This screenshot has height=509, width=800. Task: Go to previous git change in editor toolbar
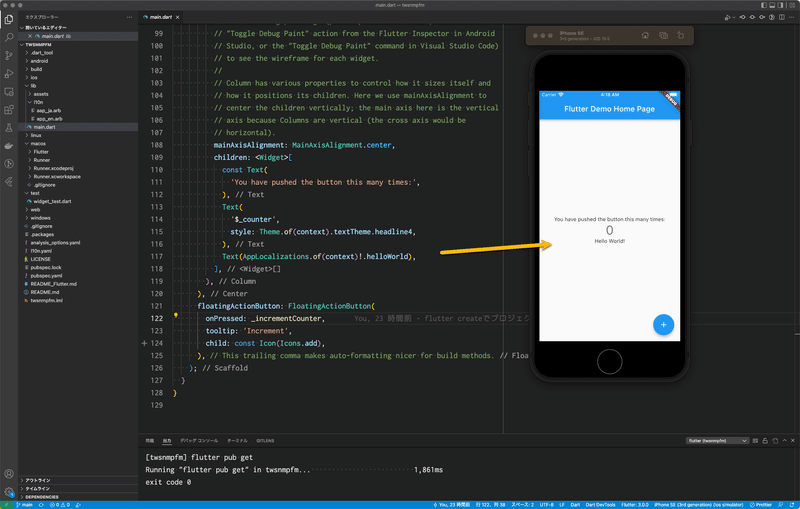[x=742, y=17]
